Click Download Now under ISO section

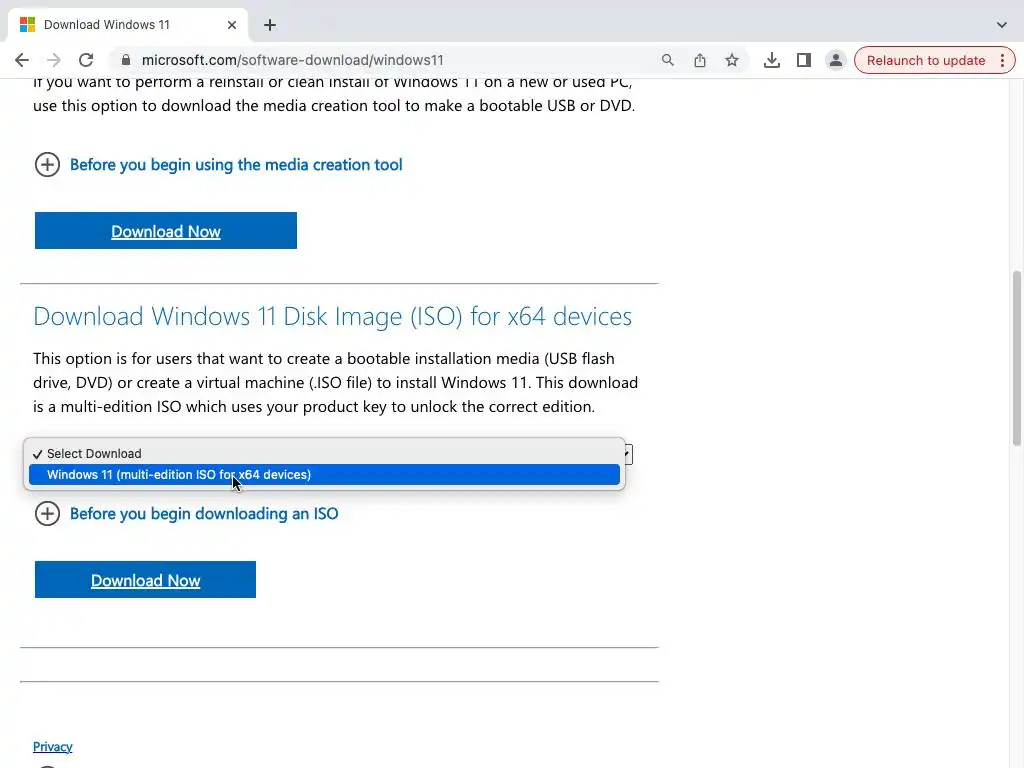[x=146, y=579]
